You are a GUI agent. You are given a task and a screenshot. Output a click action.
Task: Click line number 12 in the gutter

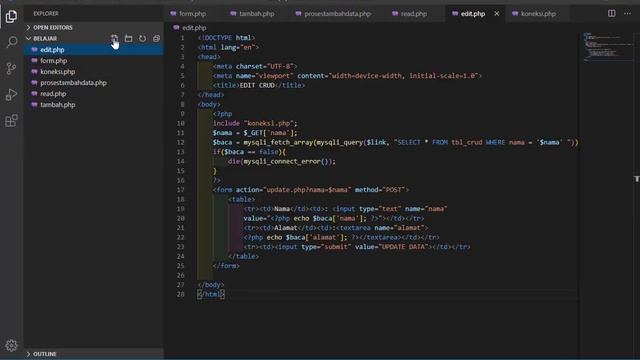click(x=181, y=142)
